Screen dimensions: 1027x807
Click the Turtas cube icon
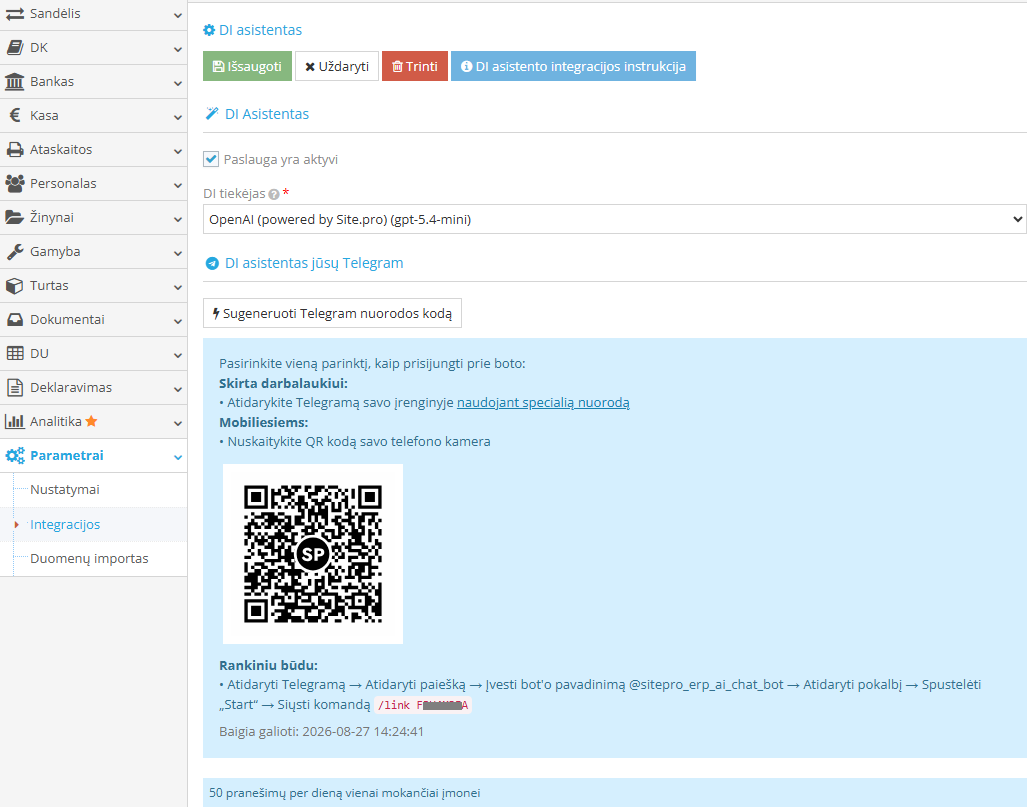(14, 286)
